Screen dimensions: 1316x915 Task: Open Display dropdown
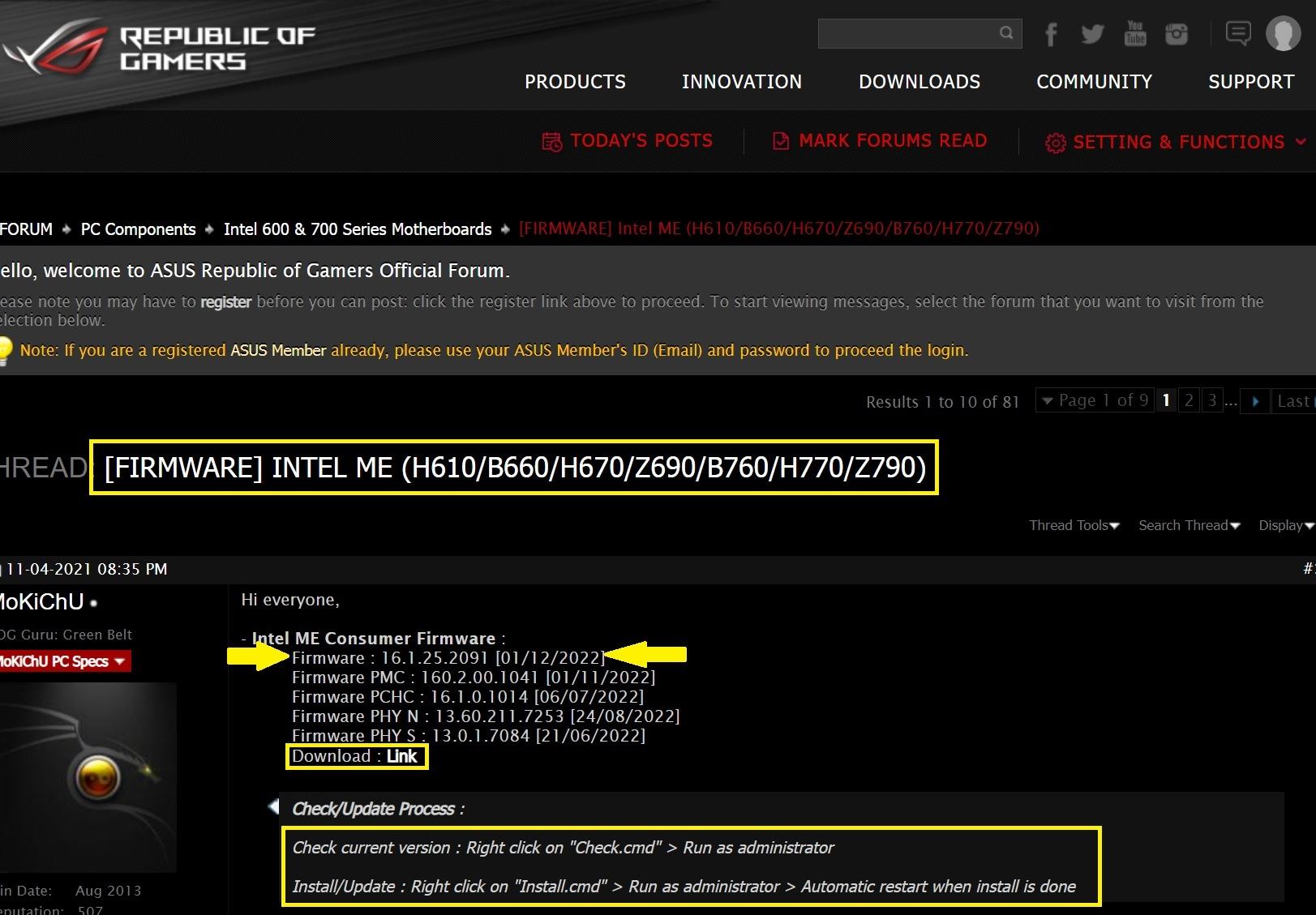1286,525
